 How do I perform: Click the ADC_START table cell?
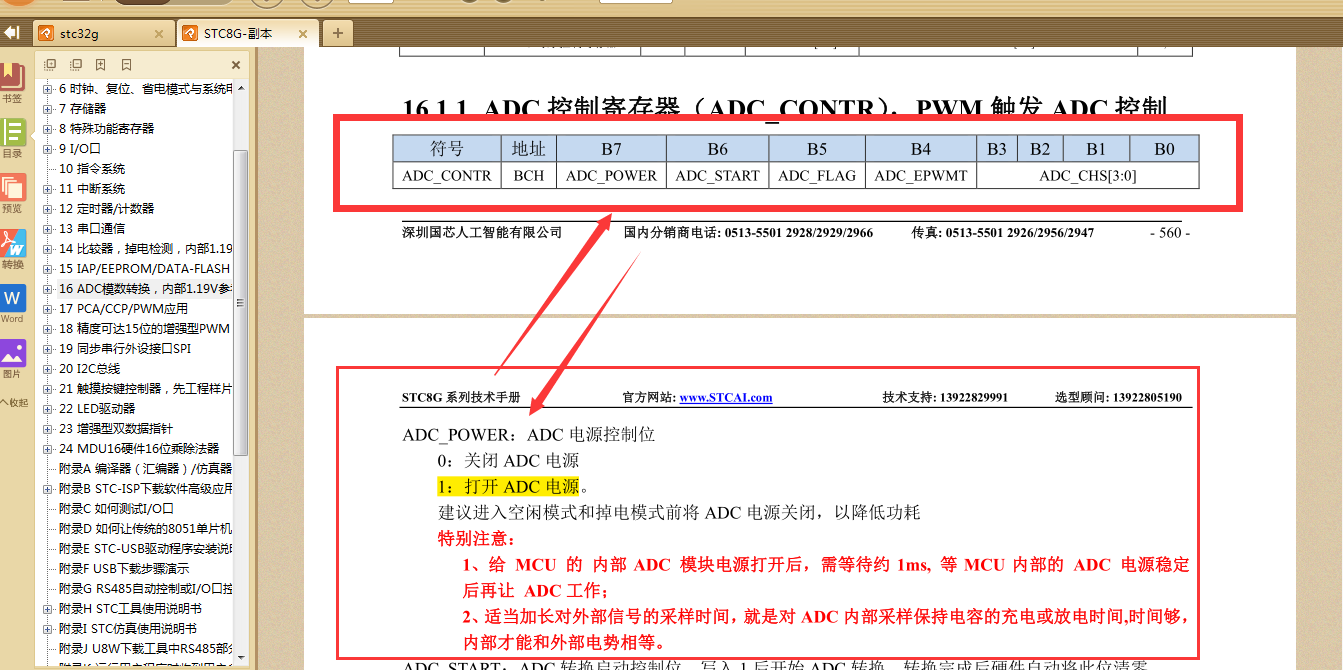[x=718, y=175]
